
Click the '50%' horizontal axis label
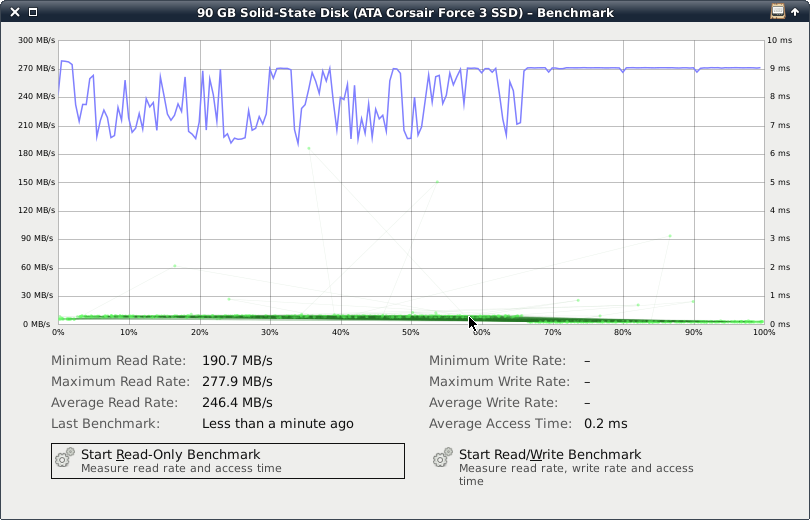point(411,333)
